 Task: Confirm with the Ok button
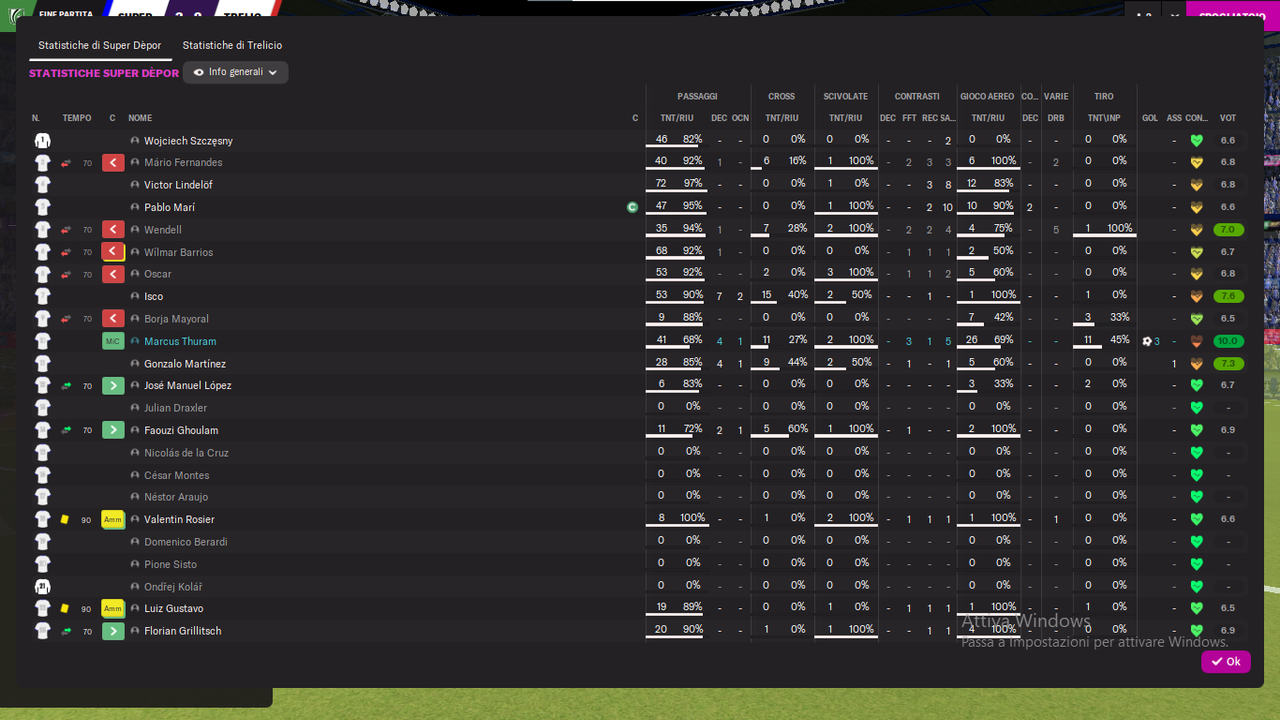[x=1226, y=662]
